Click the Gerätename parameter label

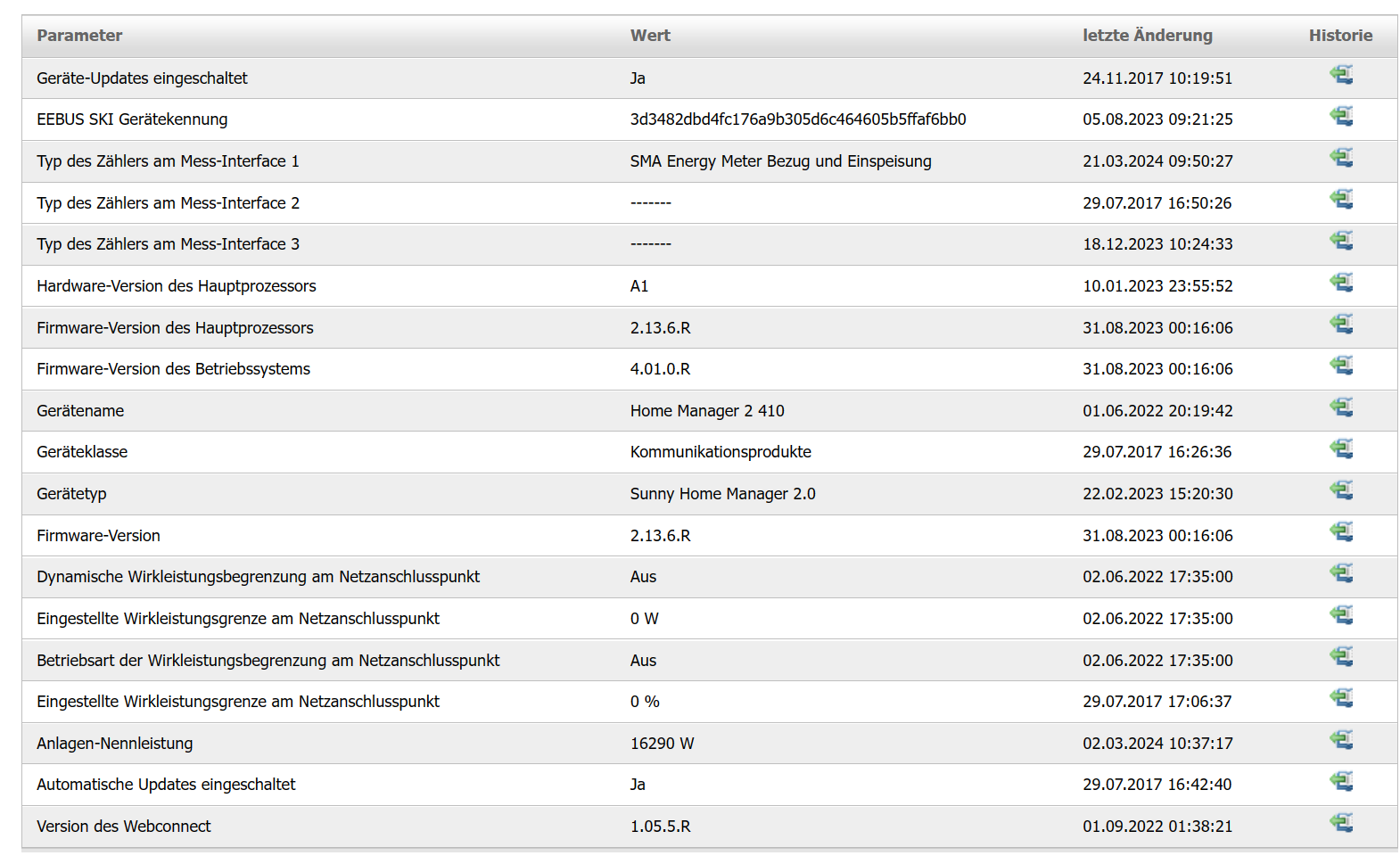(x=80, y=411)
